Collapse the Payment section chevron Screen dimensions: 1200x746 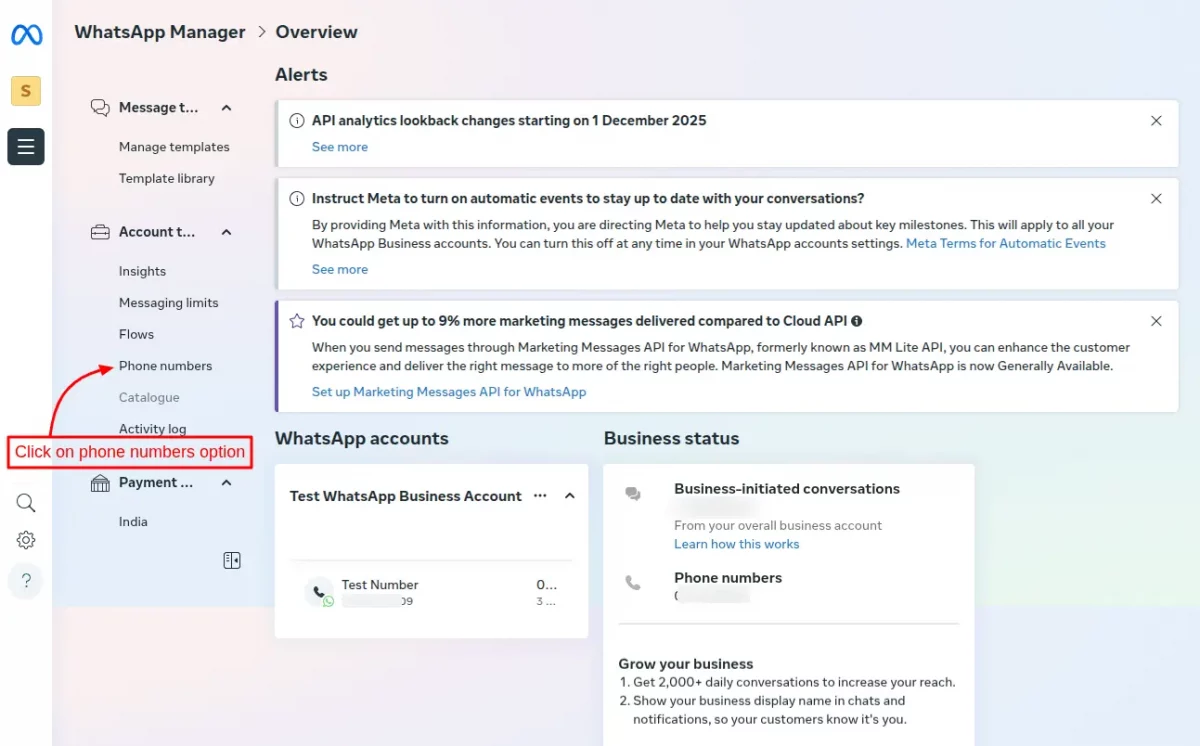click(x=227, y=483)
